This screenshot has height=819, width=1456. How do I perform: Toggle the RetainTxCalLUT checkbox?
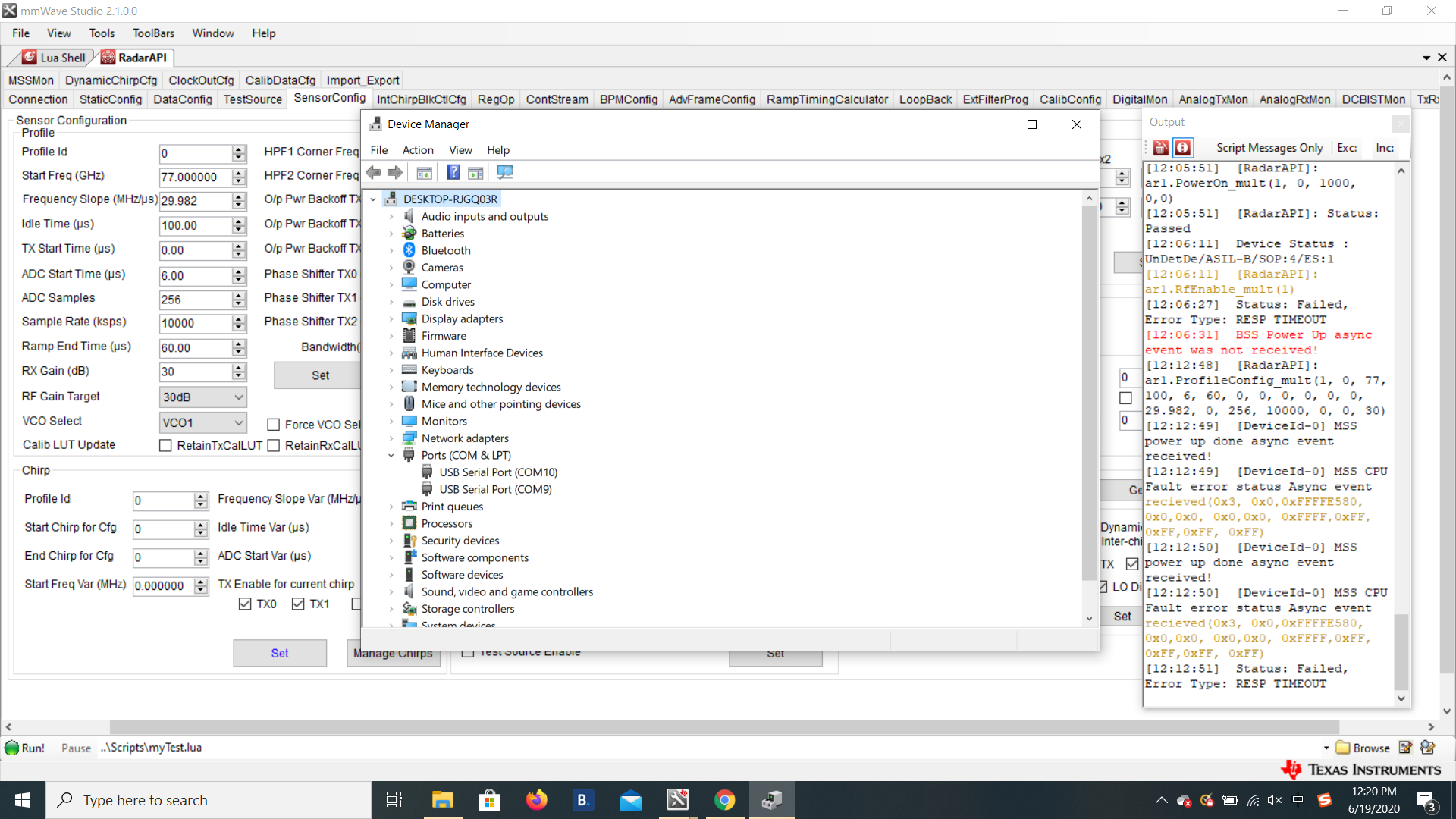pos(165,446)
